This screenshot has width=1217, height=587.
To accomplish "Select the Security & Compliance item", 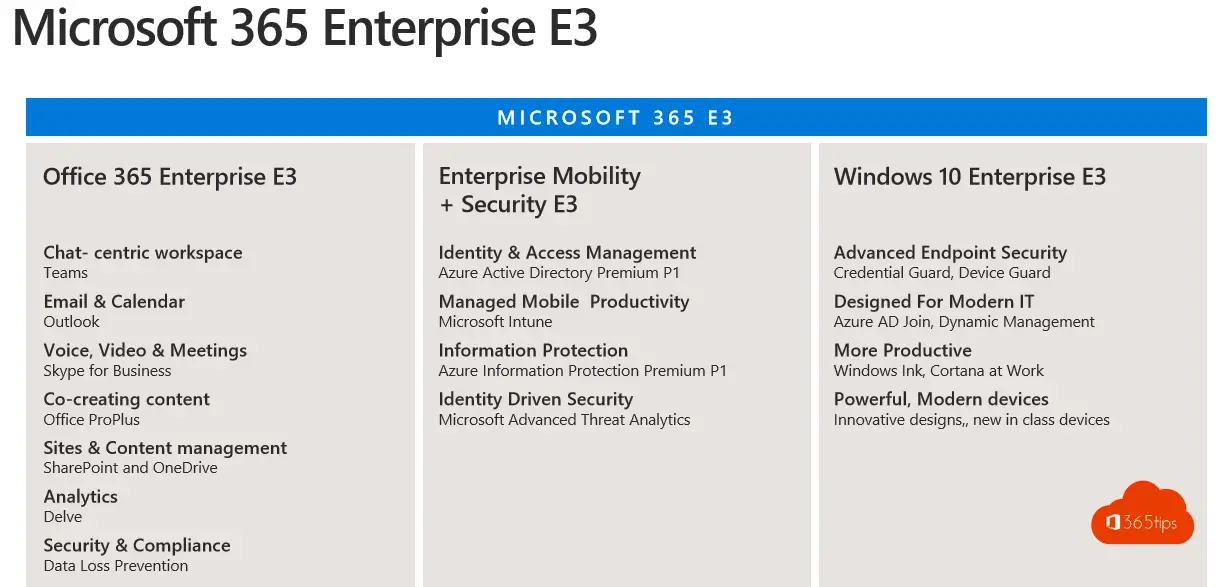I will tap(137, 555).
